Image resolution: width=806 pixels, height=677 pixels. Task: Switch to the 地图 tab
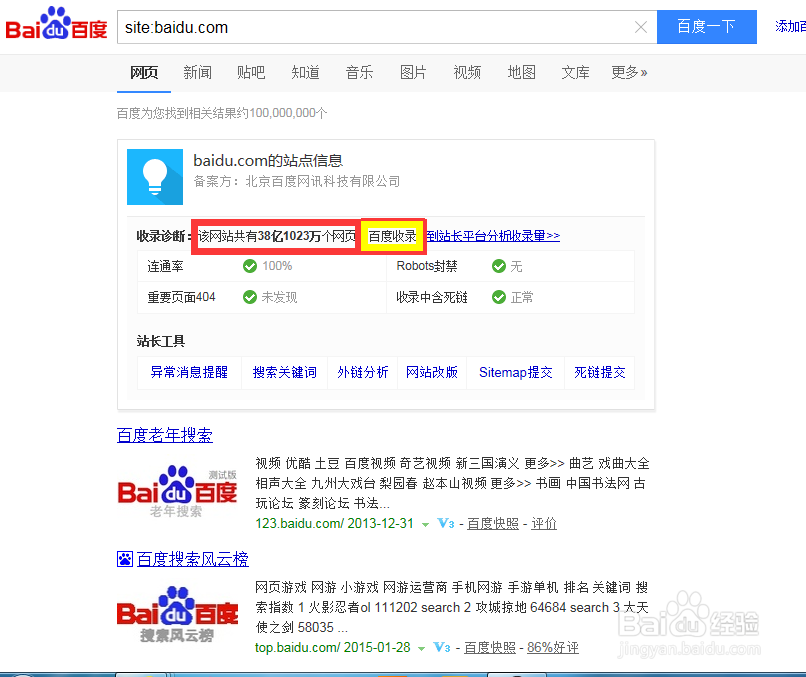point(522,72)
